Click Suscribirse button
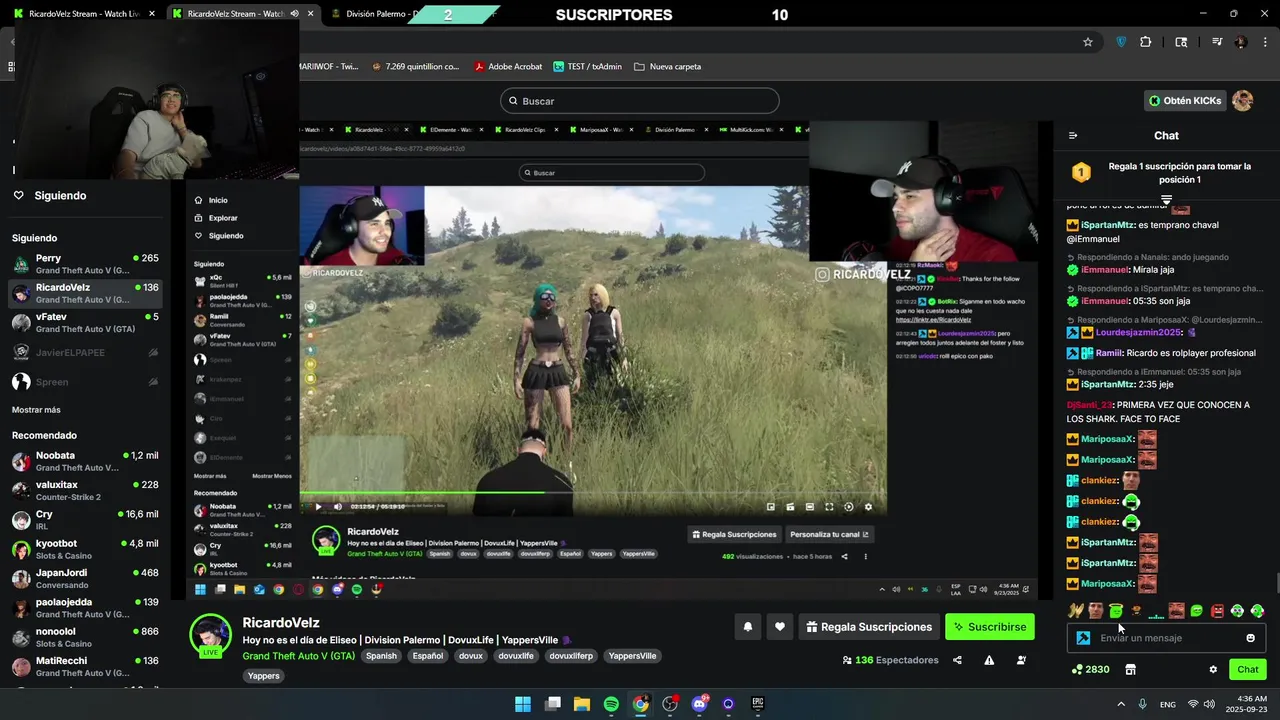Screen dimensions: 1280x720 click(x=990, y=627)
